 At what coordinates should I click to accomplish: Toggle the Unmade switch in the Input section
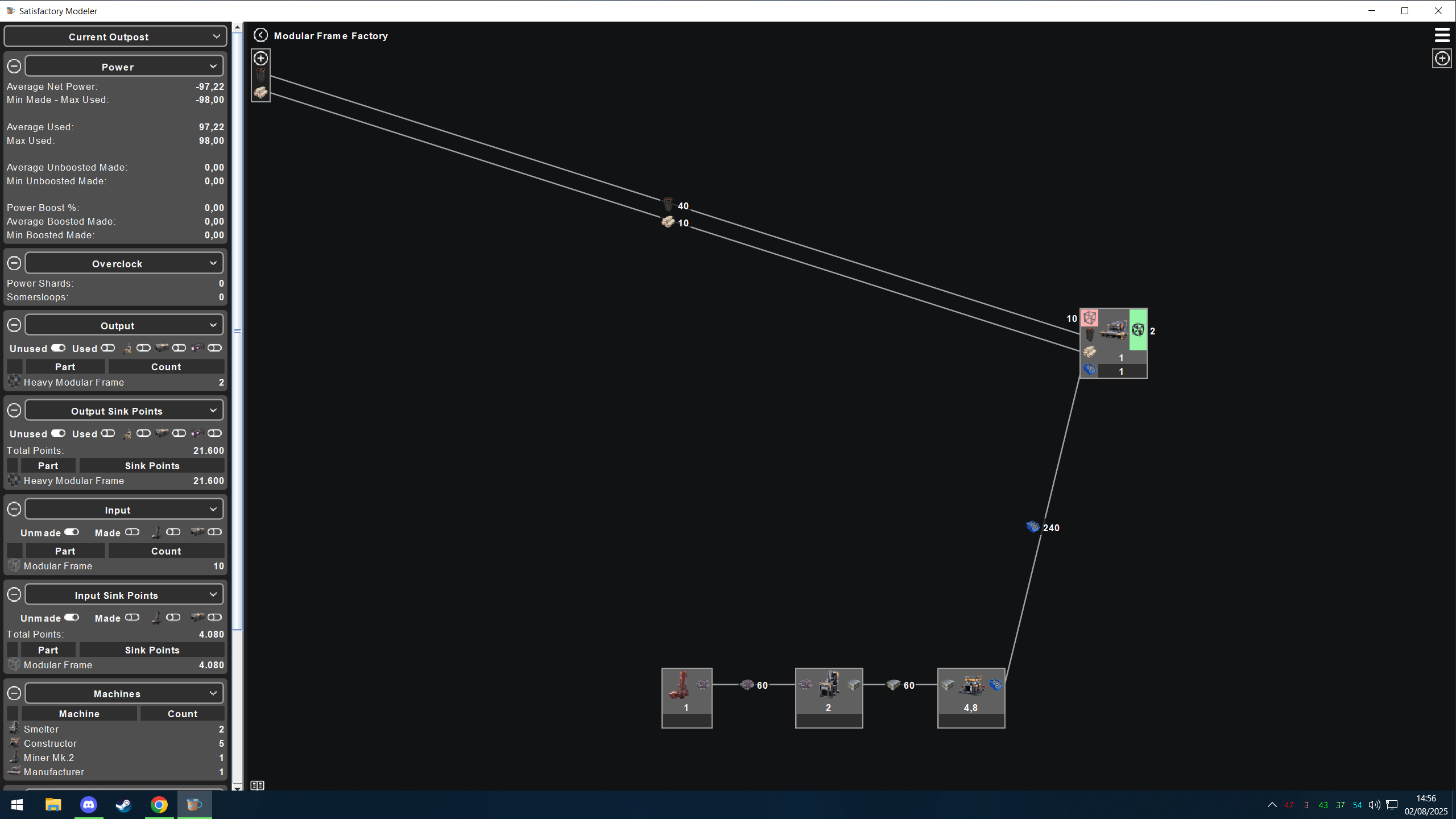coord(72,532)
